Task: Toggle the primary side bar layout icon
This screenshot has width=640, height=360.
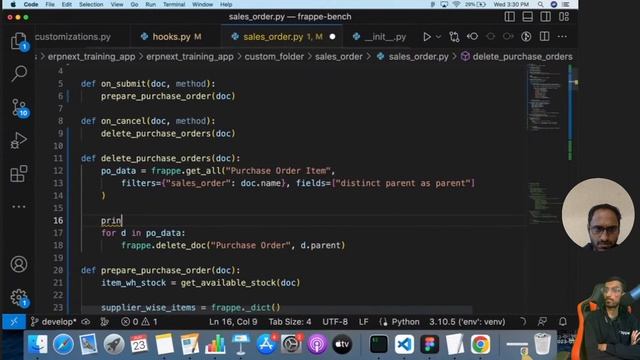Action: pos(509,17)
